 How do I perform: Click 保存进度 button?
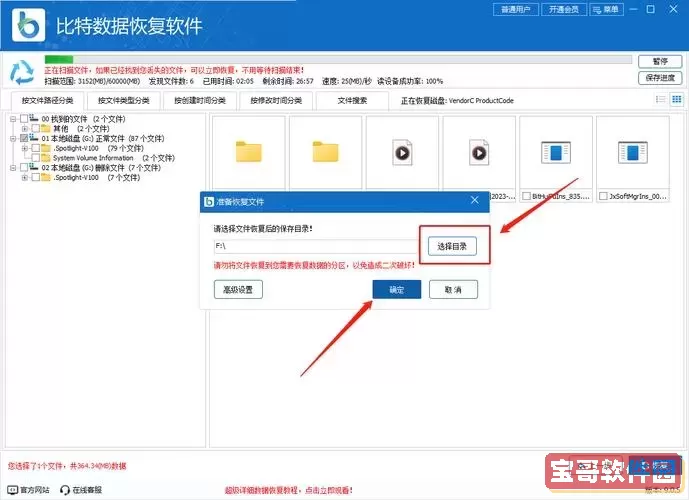pos(660,78)
